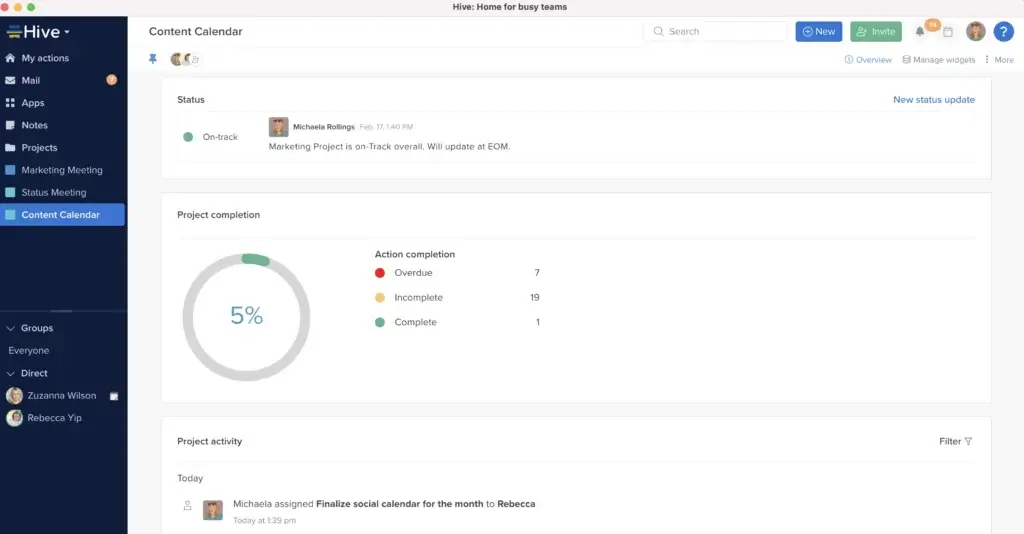Click the Today at 1:39 pm timestamp

coord(264,520)
